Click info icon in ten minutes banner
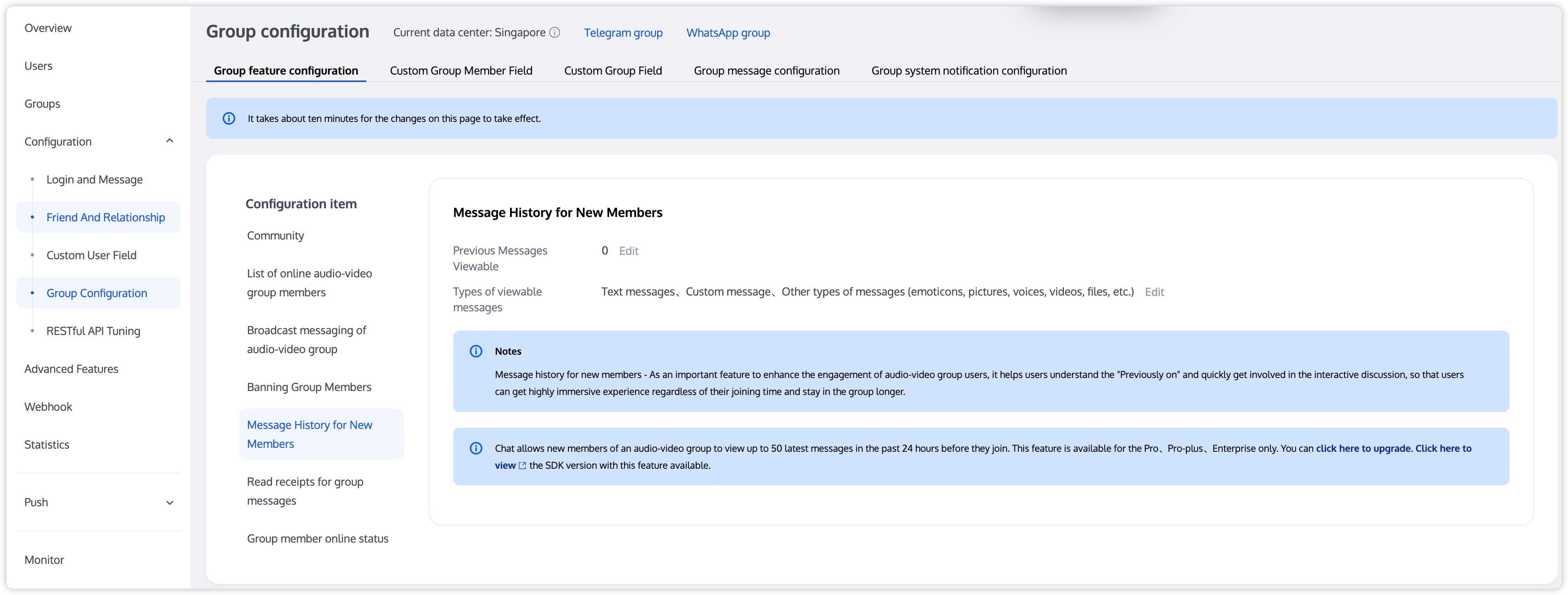The image size is (1568, 595). pyautogui.click(x=229, y=119)
